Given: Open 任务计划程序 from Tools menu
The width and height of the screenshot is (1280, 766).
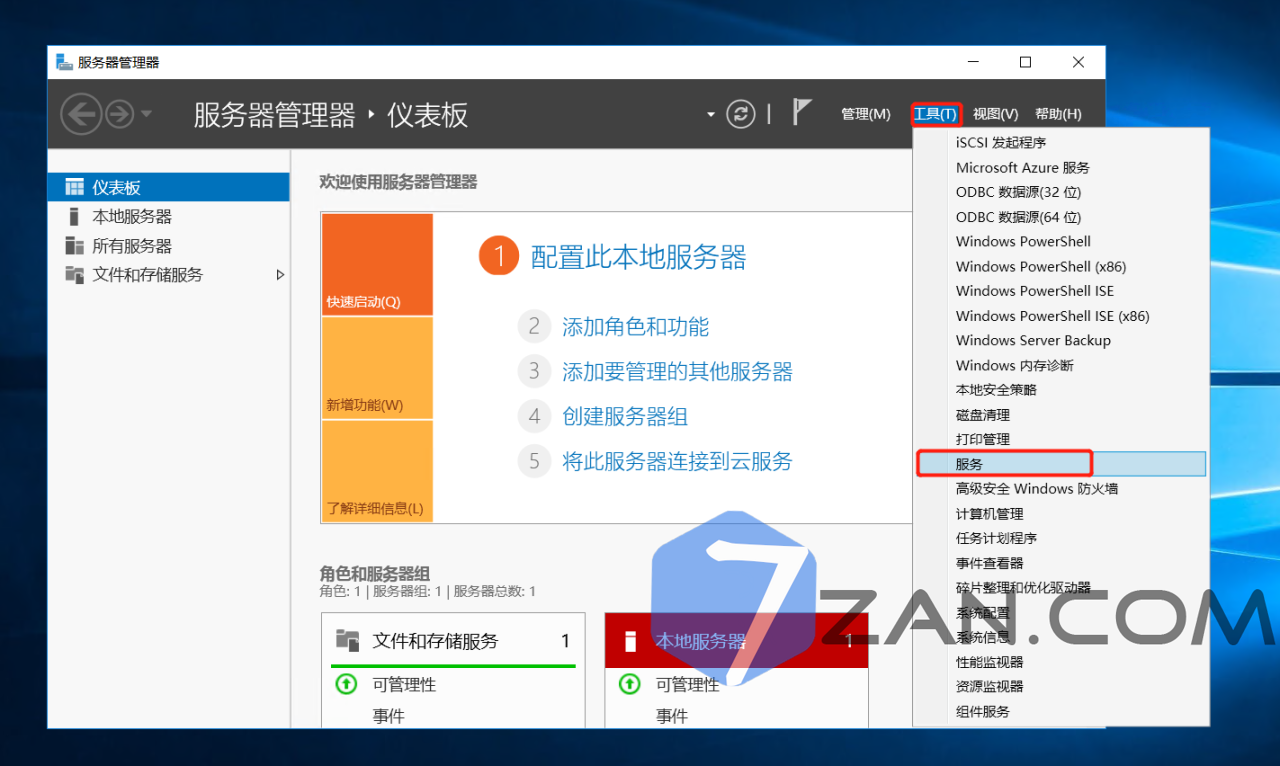Looking at the screenshot, I should [x=1061, y=538].
